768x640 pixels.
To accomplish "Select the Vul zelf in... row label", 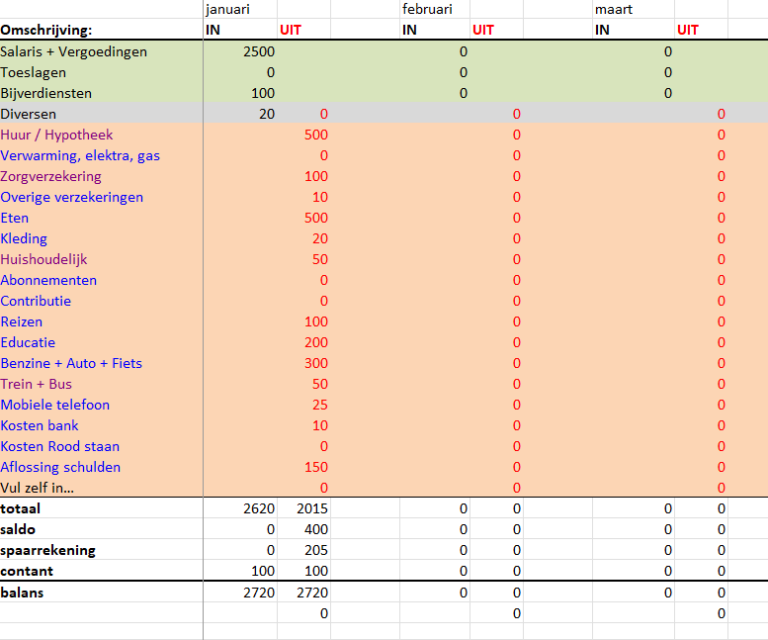I will [x=37, y=488].
